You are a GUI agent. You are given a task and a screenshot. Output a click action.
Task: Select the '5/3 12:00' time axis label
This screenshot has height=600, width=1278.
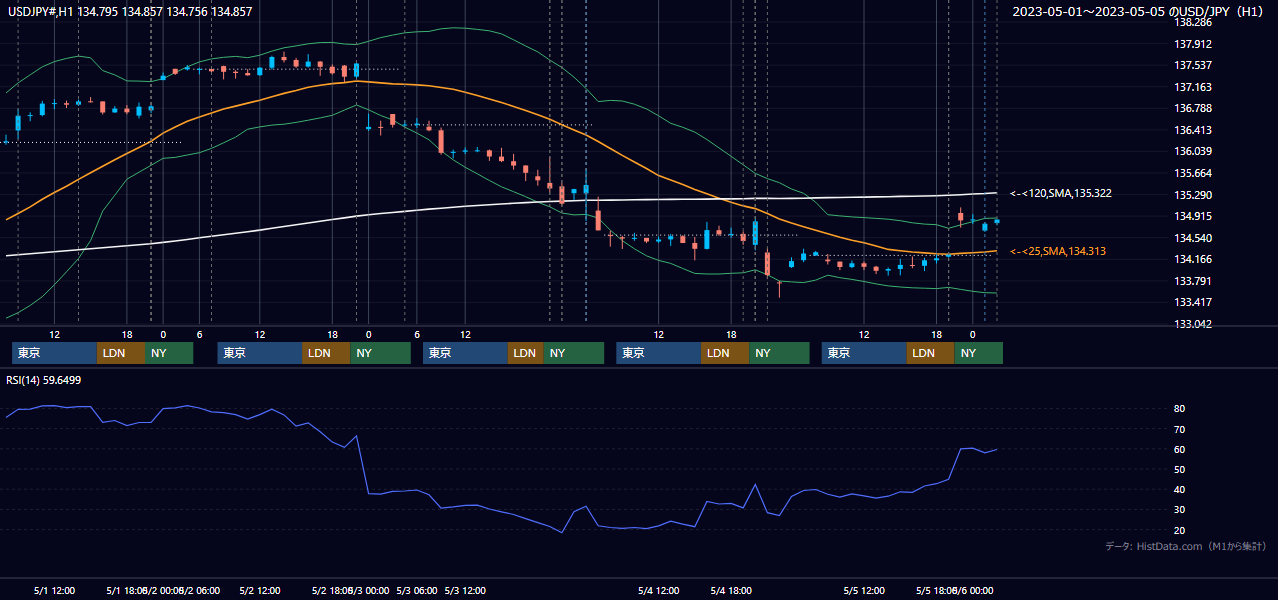(465, 591)
